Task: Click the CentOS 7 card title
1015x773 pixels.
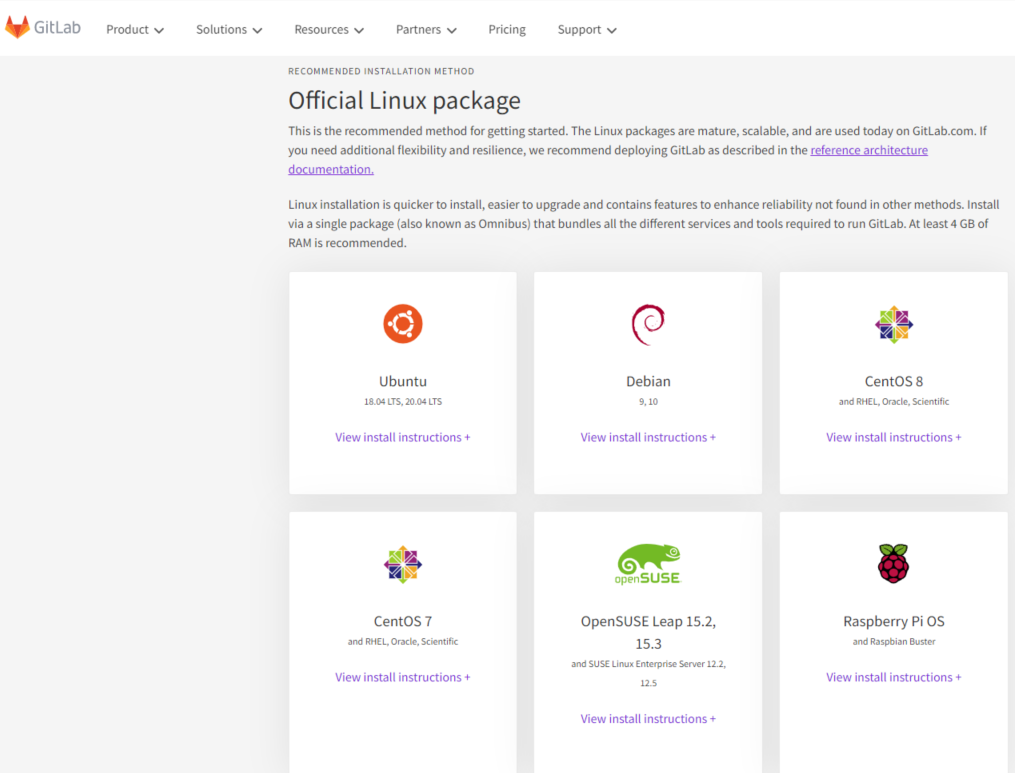Action: tap(403, 622)
